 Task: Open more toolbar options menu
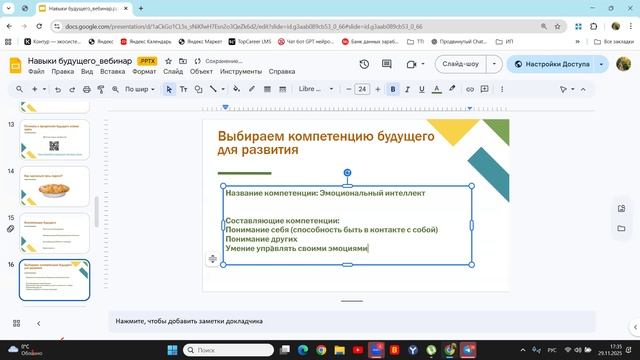[x=502, y=89]
